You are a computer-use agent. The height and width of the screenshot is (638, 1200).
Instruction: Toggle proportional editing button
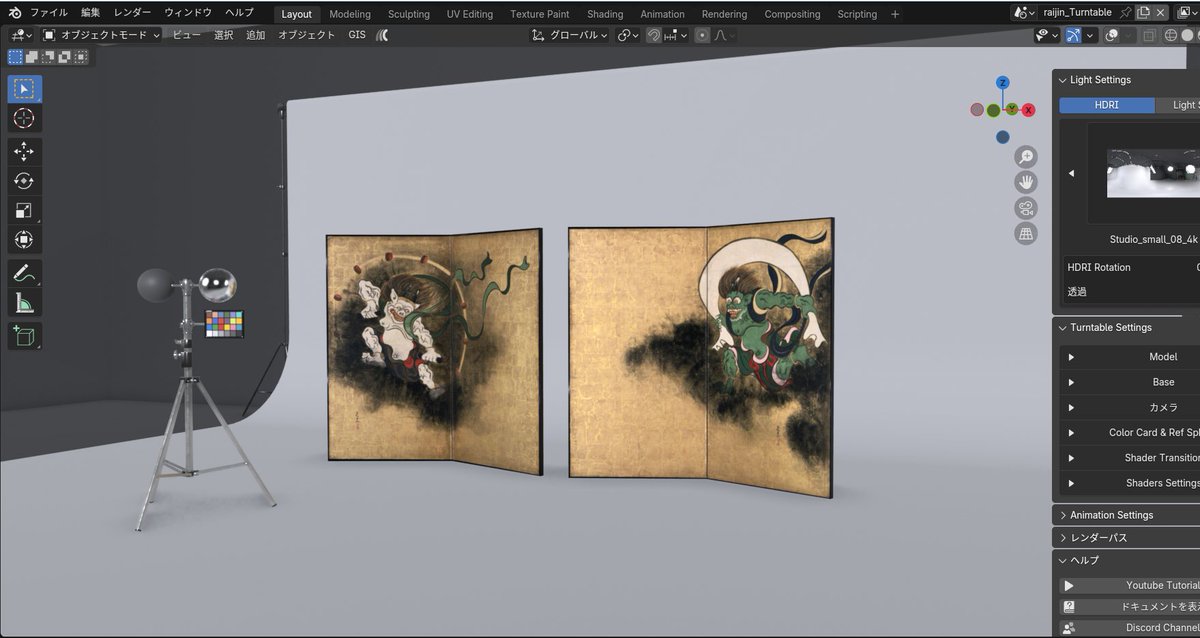[702, 35]
